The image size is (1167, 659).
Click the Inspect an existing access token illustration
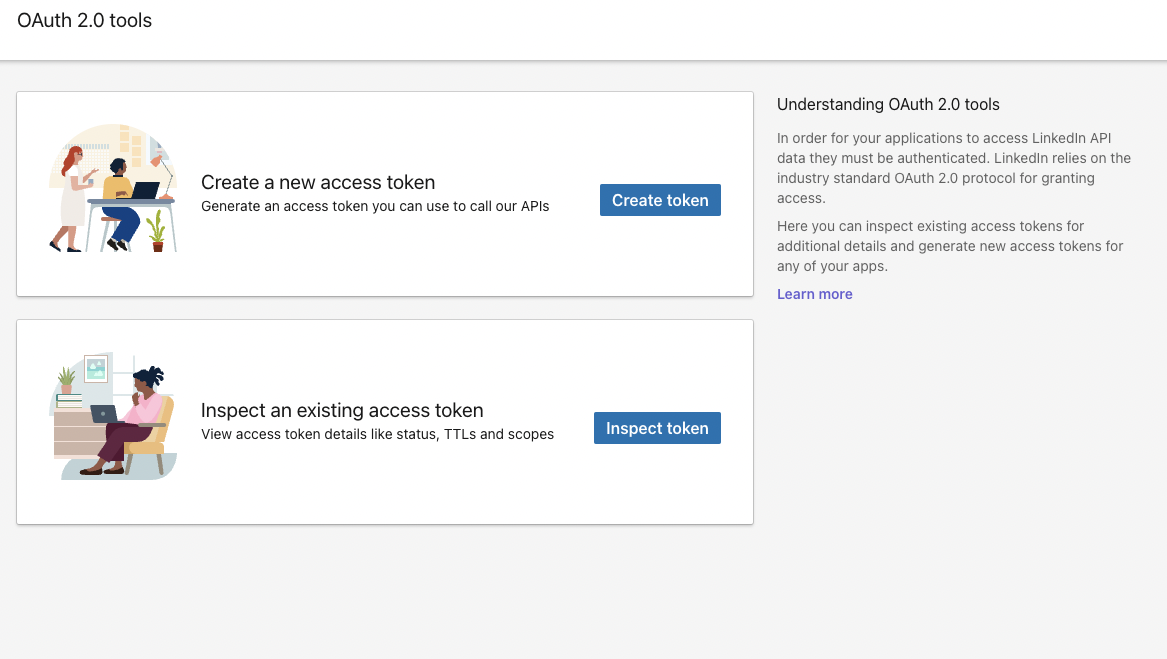coord(113,416)
